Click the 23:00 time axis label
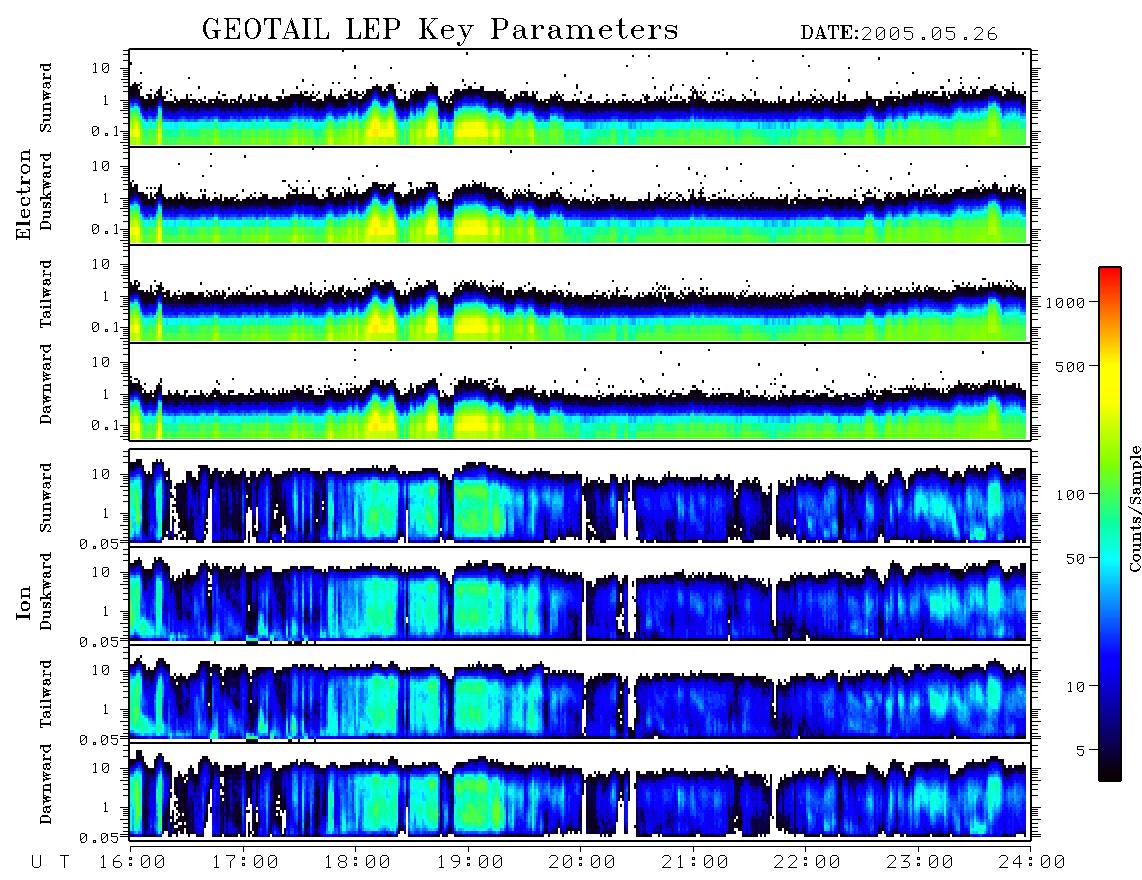Viewport: 1142px width, 880px height. point(920,862)
